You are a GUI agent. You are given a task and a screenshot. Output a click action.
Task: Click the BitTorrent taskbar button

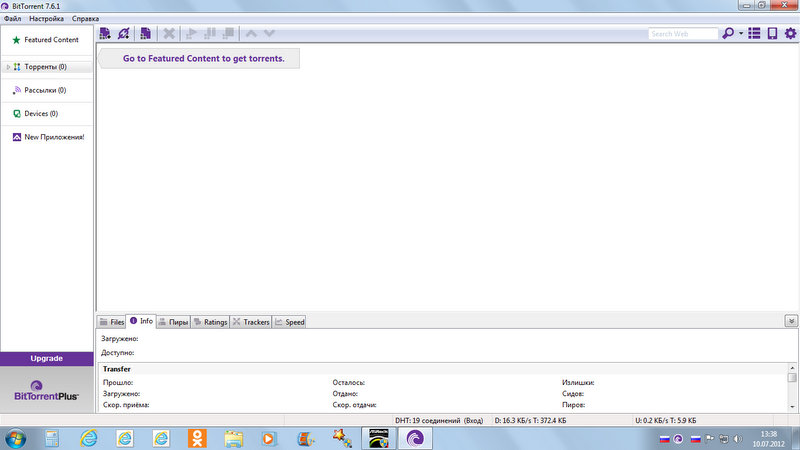[x=415, y=438]
